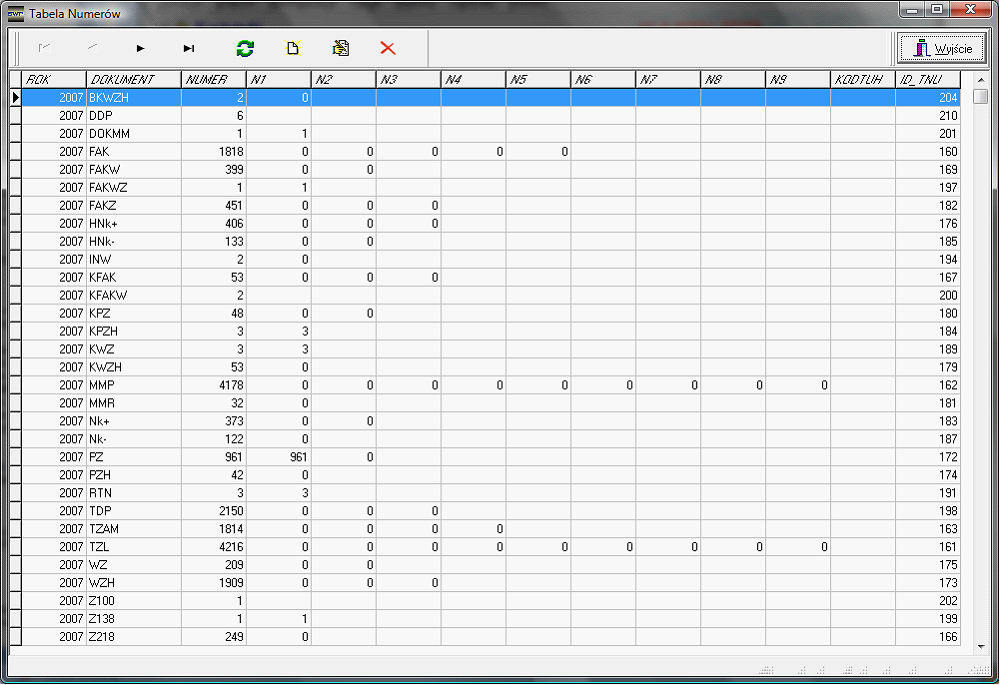
Task: Click the green refresh icon
Action: tap(245, 48)
